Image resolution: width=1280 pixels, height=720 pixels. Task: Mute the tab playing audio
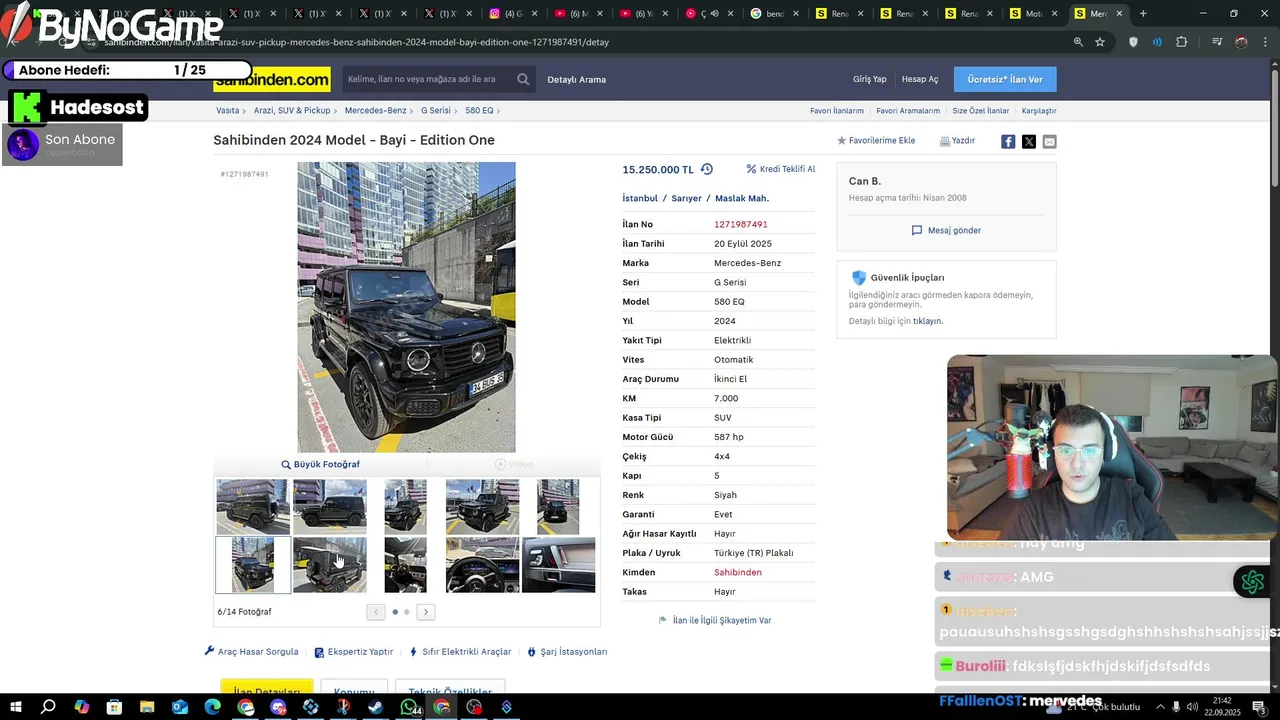coord(714,14)
